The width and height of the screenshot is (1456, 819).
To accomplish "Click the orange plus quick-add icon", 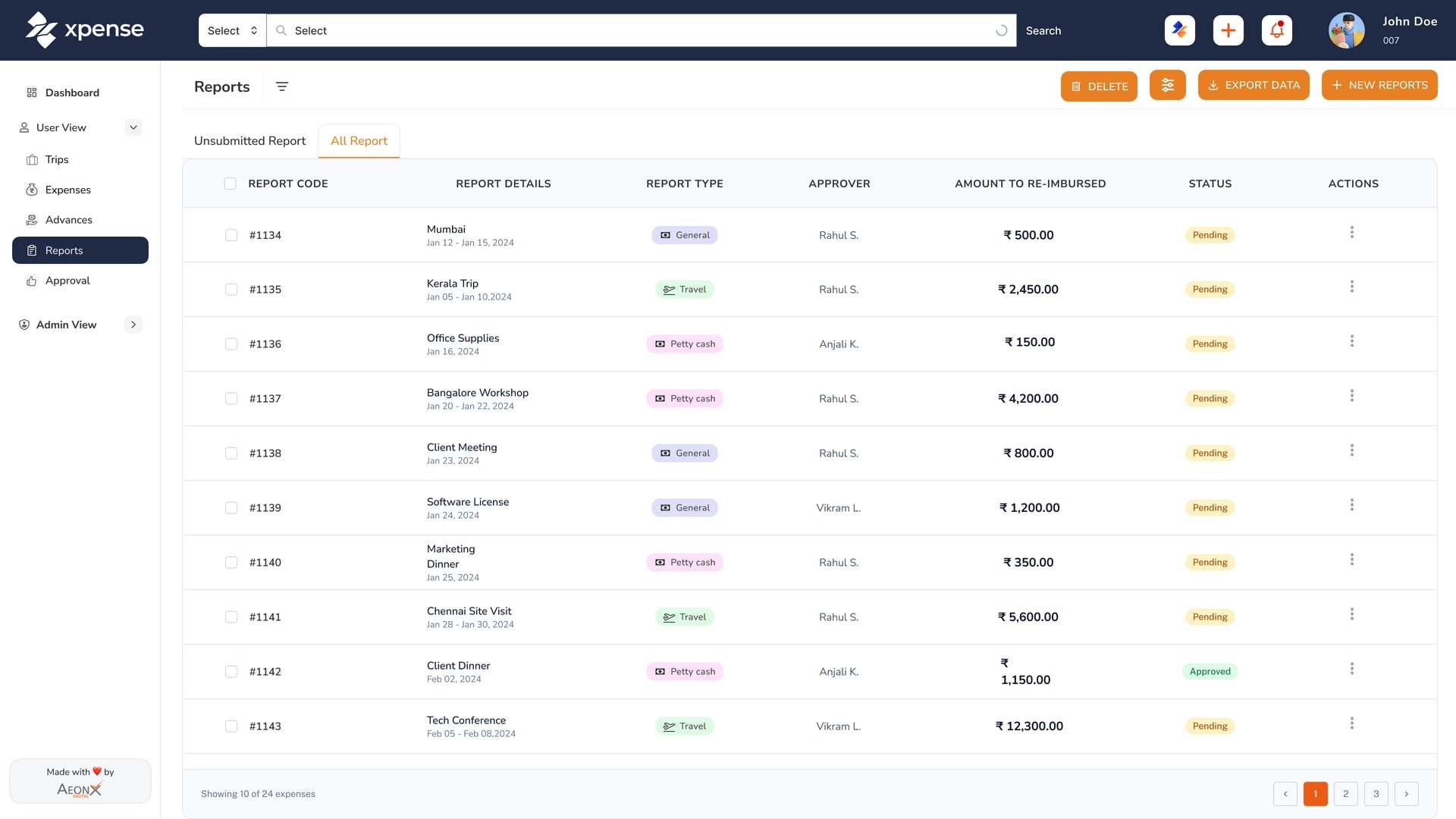I will (1228, 30).
